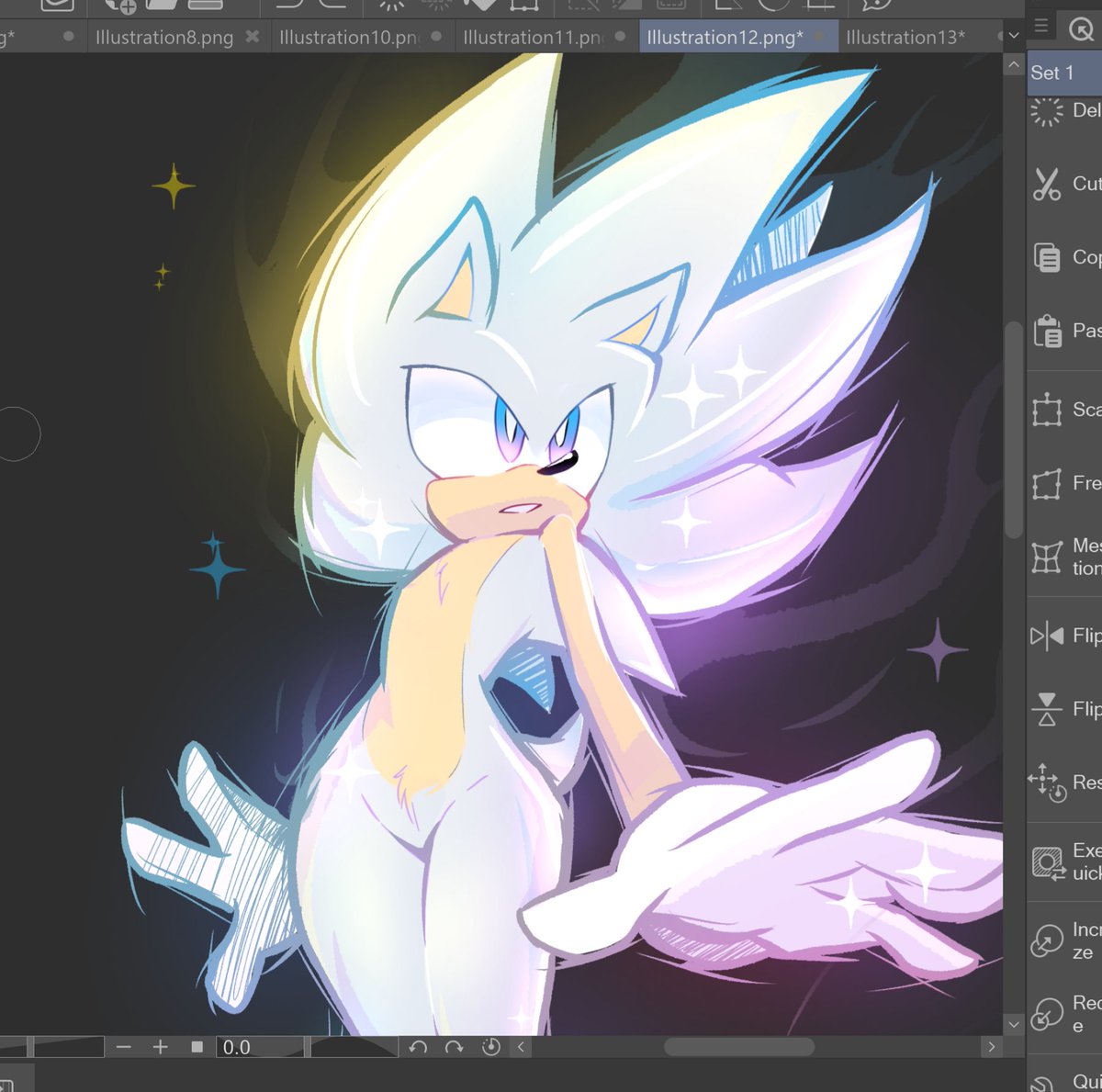
Task: Click the undo arrow in the bottom bar
Action: click(x=421, y=1046)
